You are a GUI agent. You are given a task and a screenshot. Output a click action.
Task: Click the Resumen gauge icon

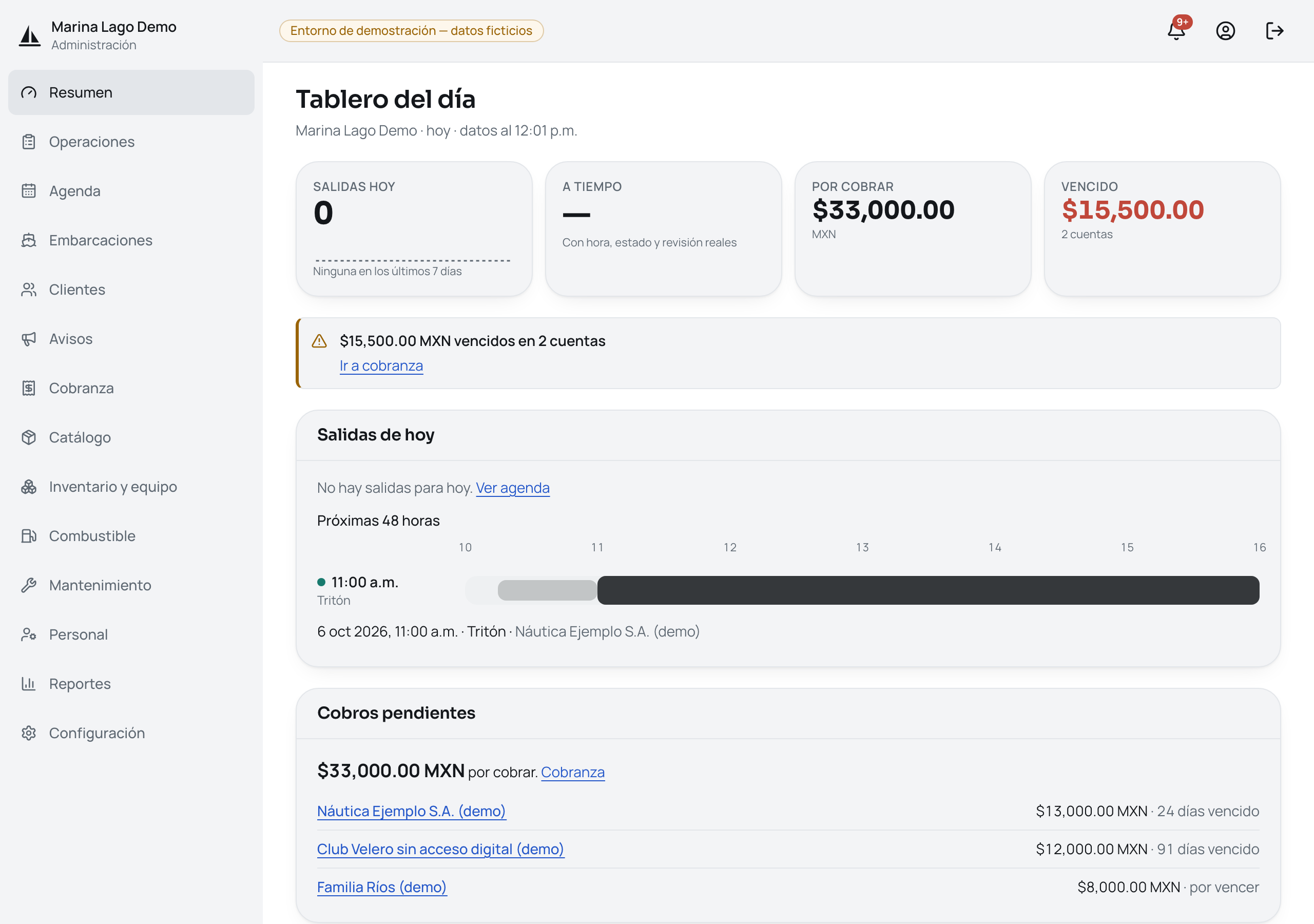[29, 92]
